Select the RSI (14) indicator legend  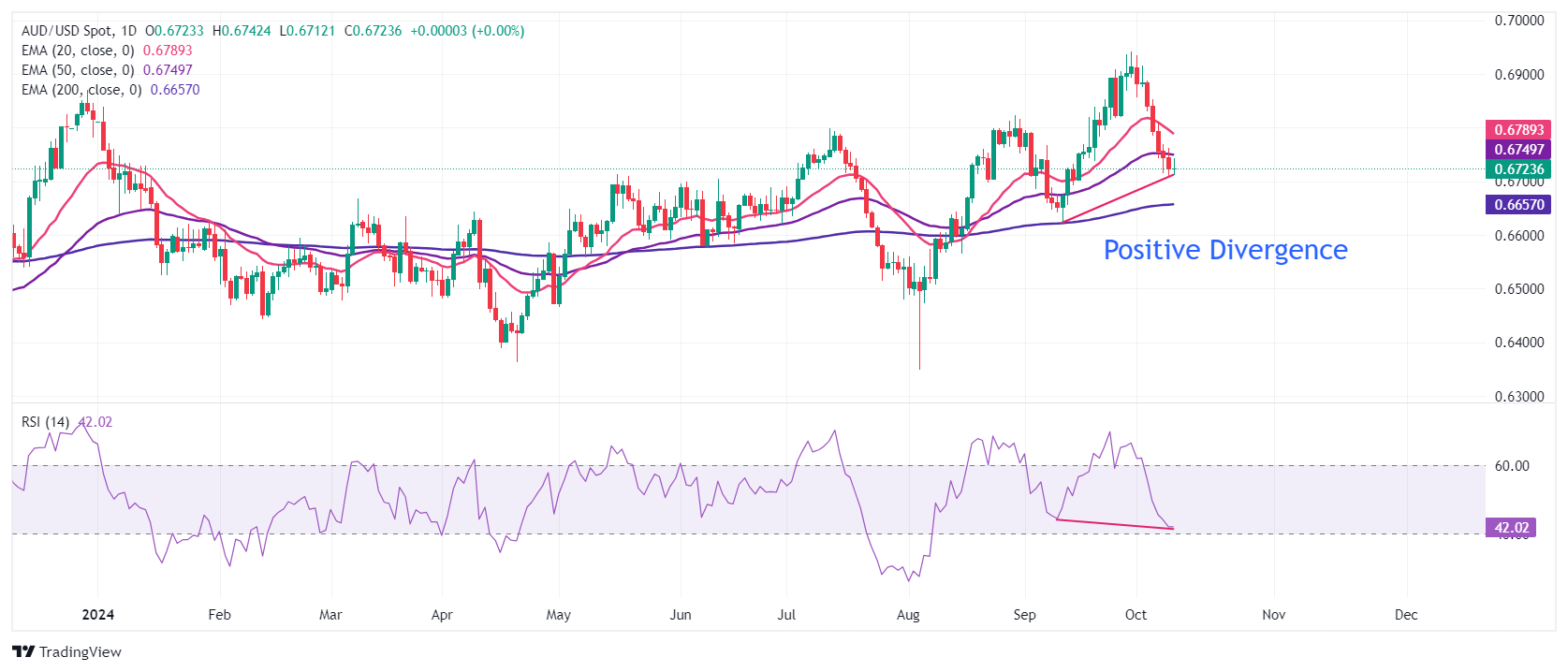click(45, 422)
